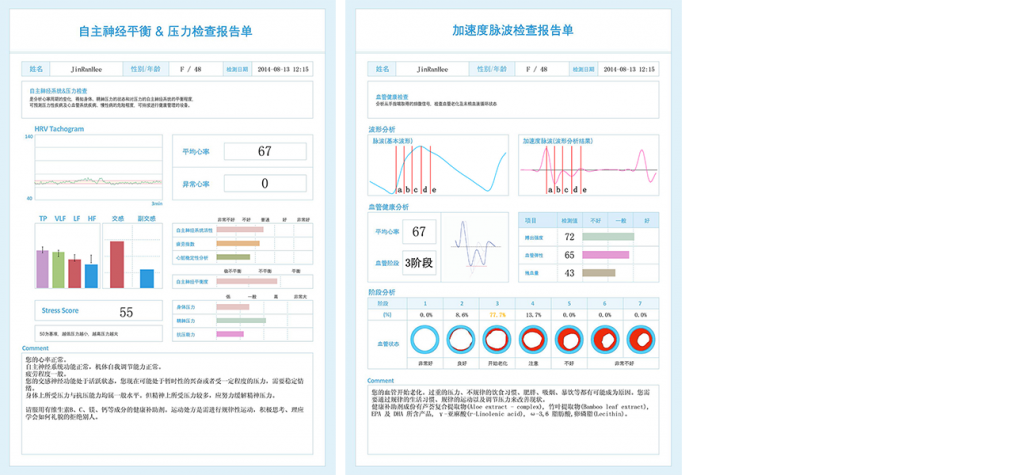Screen dimensions: 1024x475
Task: Click the pink bar beside value 65
Action: [x=605, y=255]
